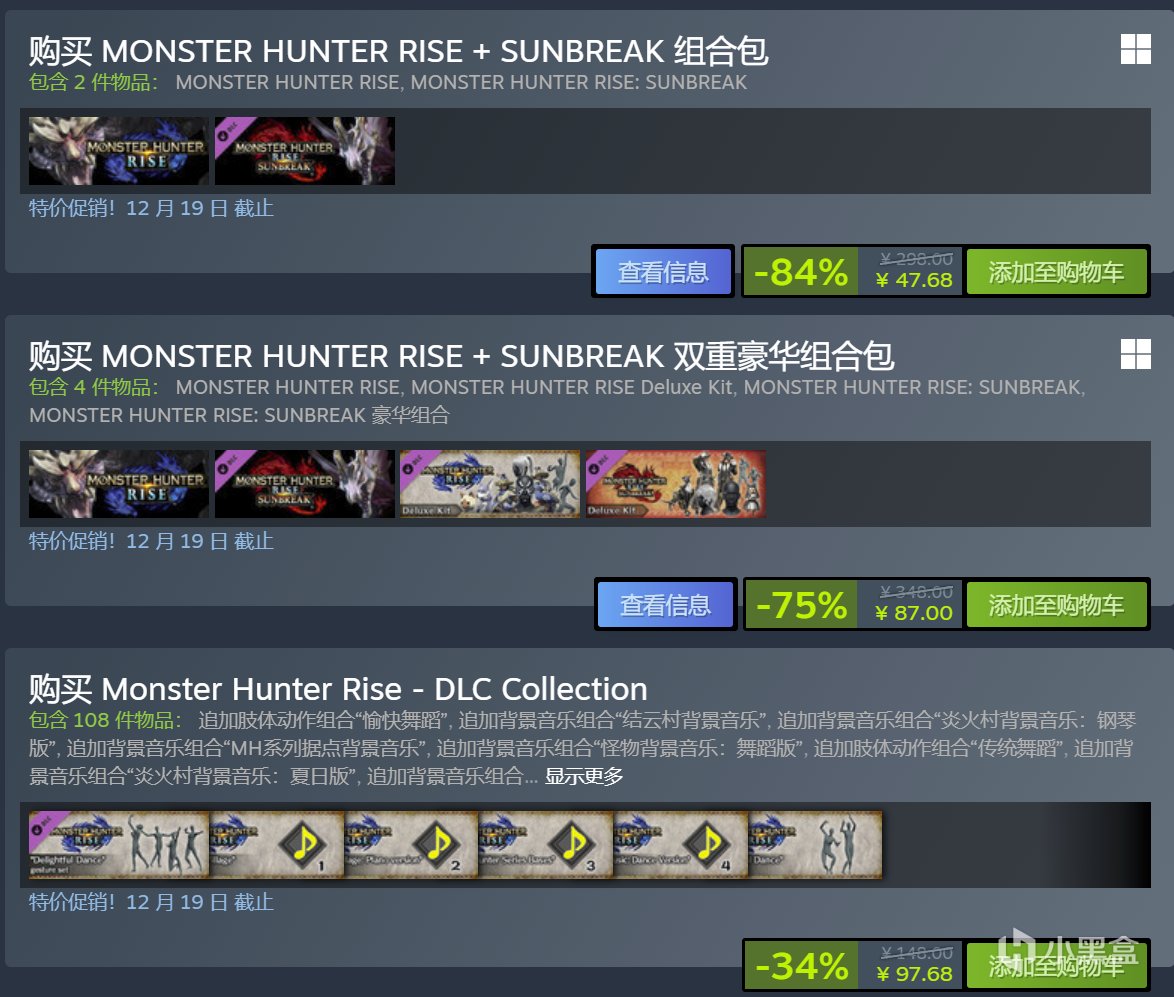Open music note thumbnail numbered 1

[276, 845]
